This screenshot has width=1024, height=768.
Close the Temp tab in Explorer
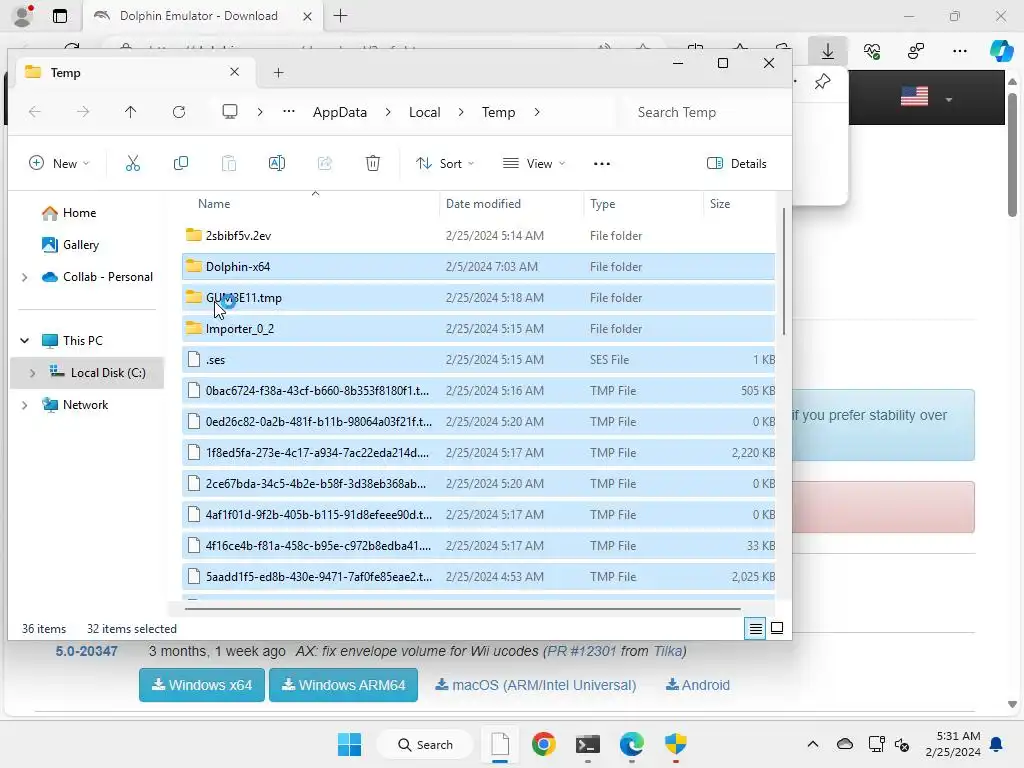[234, 72]
